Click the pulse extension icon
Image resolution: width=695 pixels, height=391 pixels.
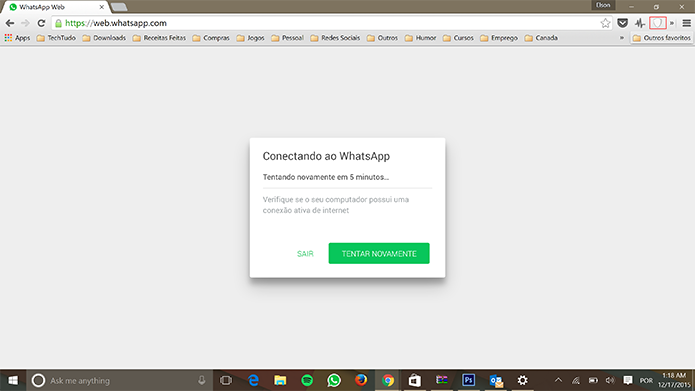pyautogui.click(x=640, y=23)
